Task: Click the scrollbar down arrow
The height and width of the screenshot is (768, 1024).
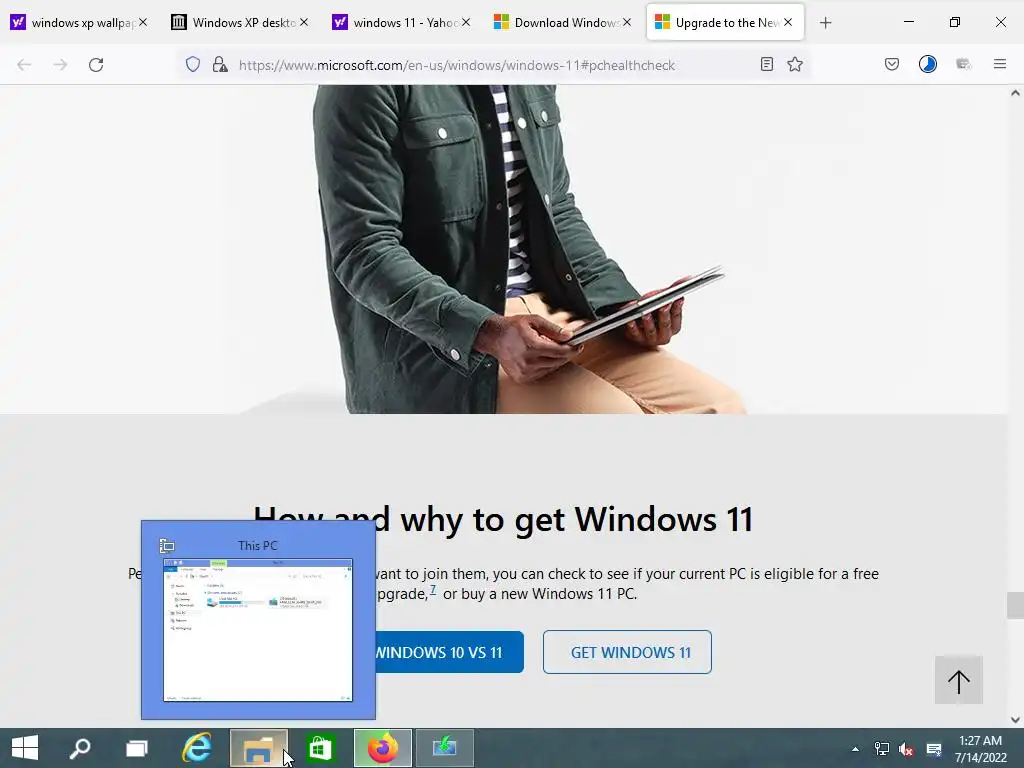Action: pos(1015,720)
